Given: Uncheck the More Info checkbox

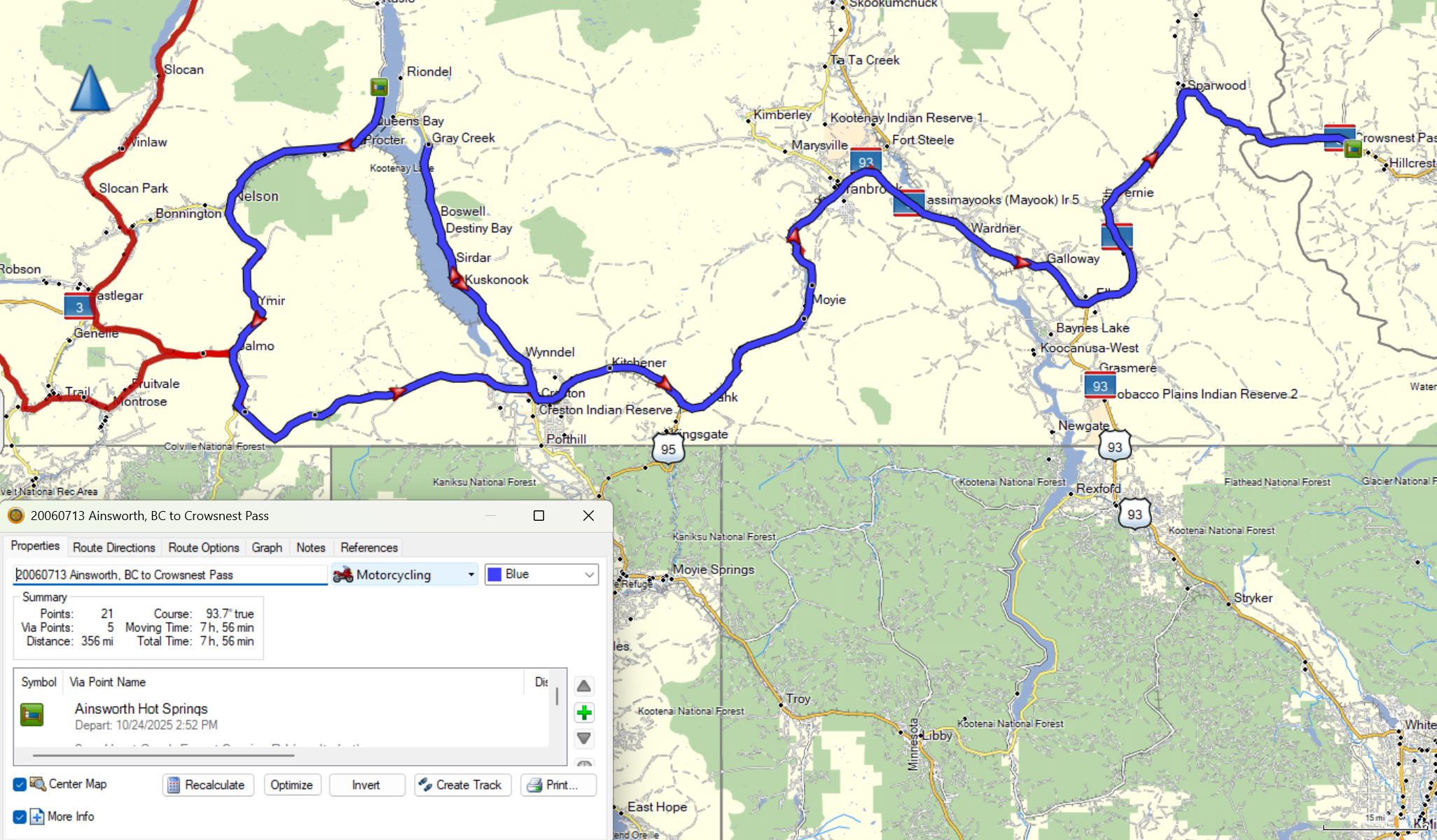Looking at the screenshot, I should click(x=20, y=816).
